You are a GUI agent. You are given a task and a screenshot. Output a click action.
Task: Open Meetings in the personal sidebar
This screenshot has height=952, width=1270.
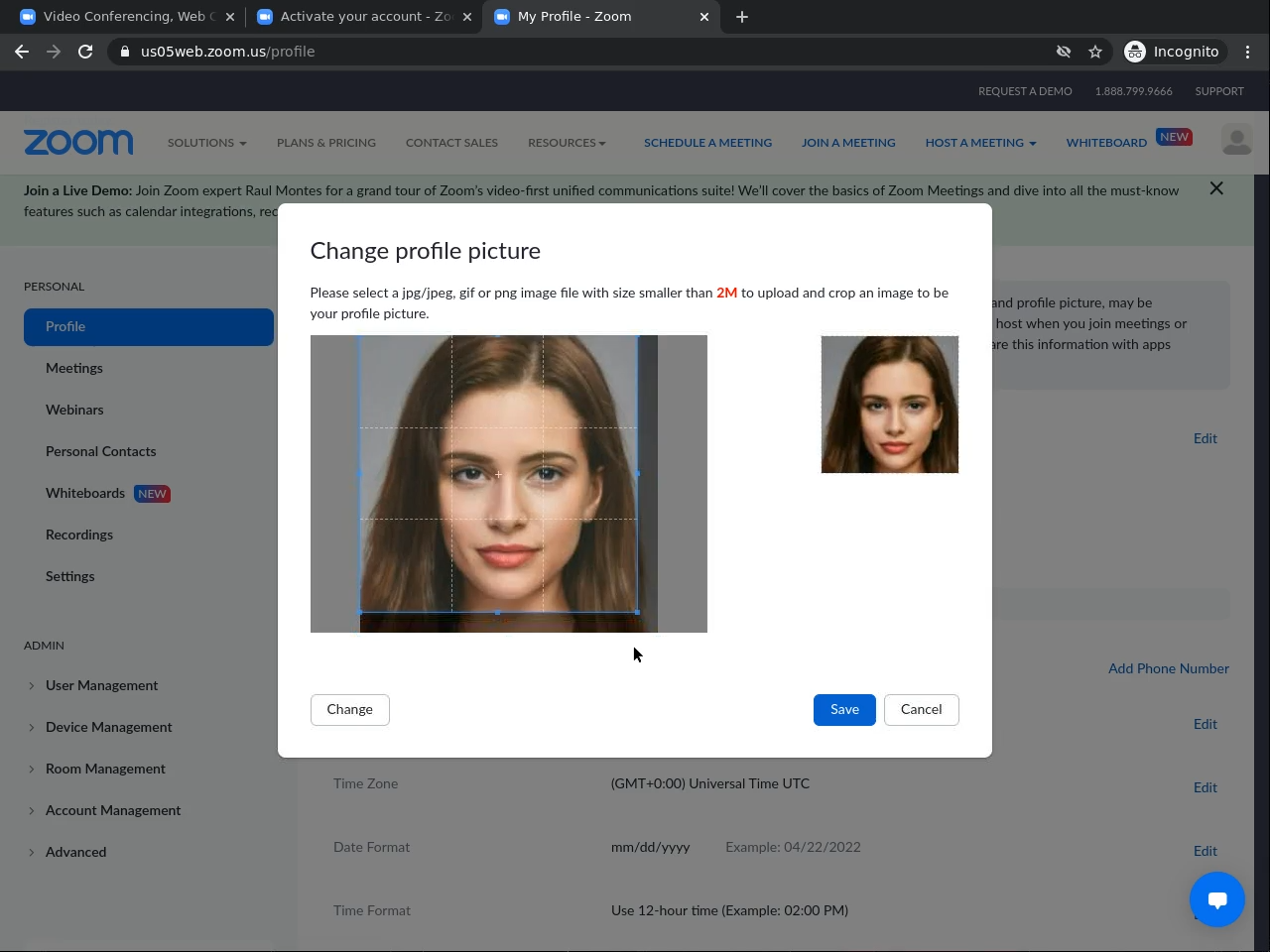click(74, 368)
